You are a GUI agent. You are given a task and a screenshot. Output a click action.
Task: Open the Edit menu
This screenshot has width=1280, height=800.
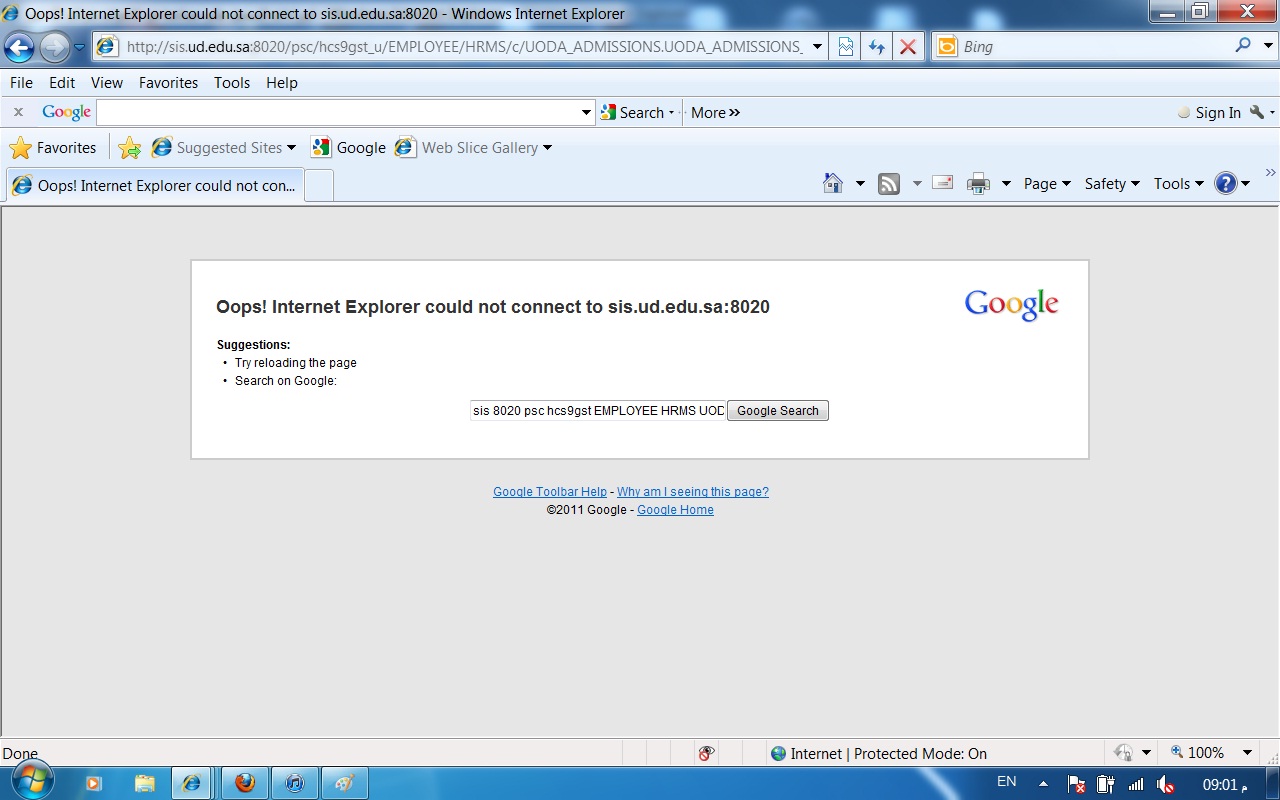pyautogui.click(x=62, y=83)
